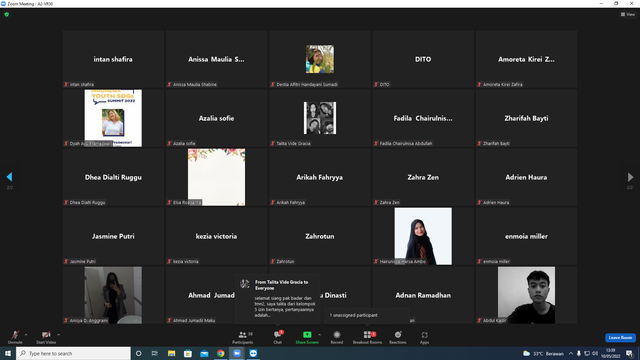The height and width of the screenshot is (360, 640).
Task: Show hidden system tray icons chevron
Action: coord(571,353)
